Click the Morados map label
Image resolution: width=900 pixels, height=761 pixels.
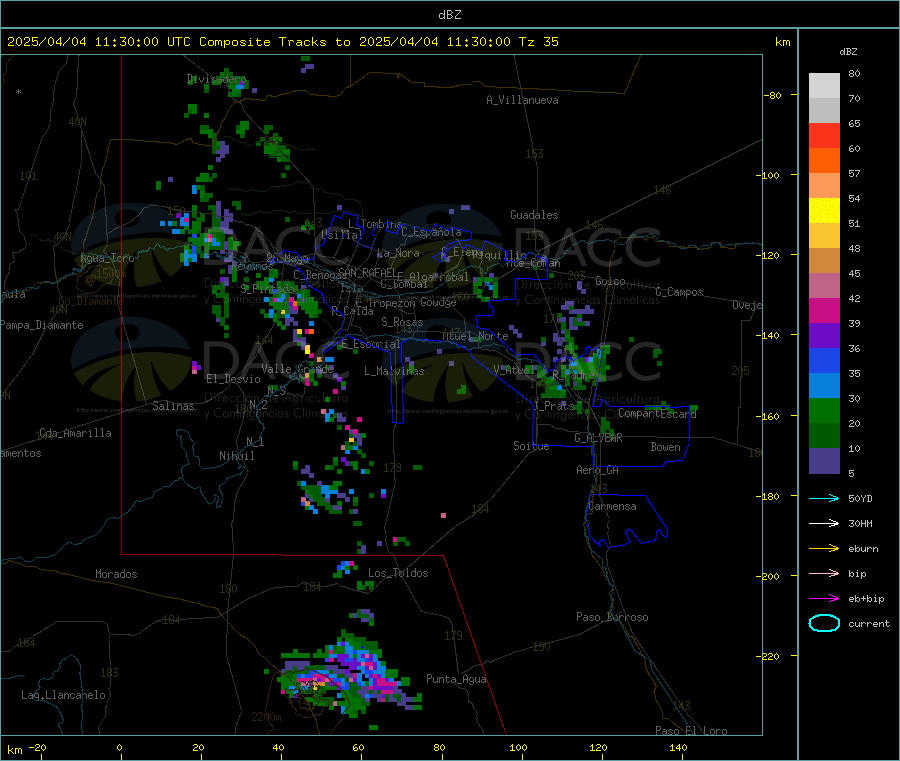click(x=116, y=574)
